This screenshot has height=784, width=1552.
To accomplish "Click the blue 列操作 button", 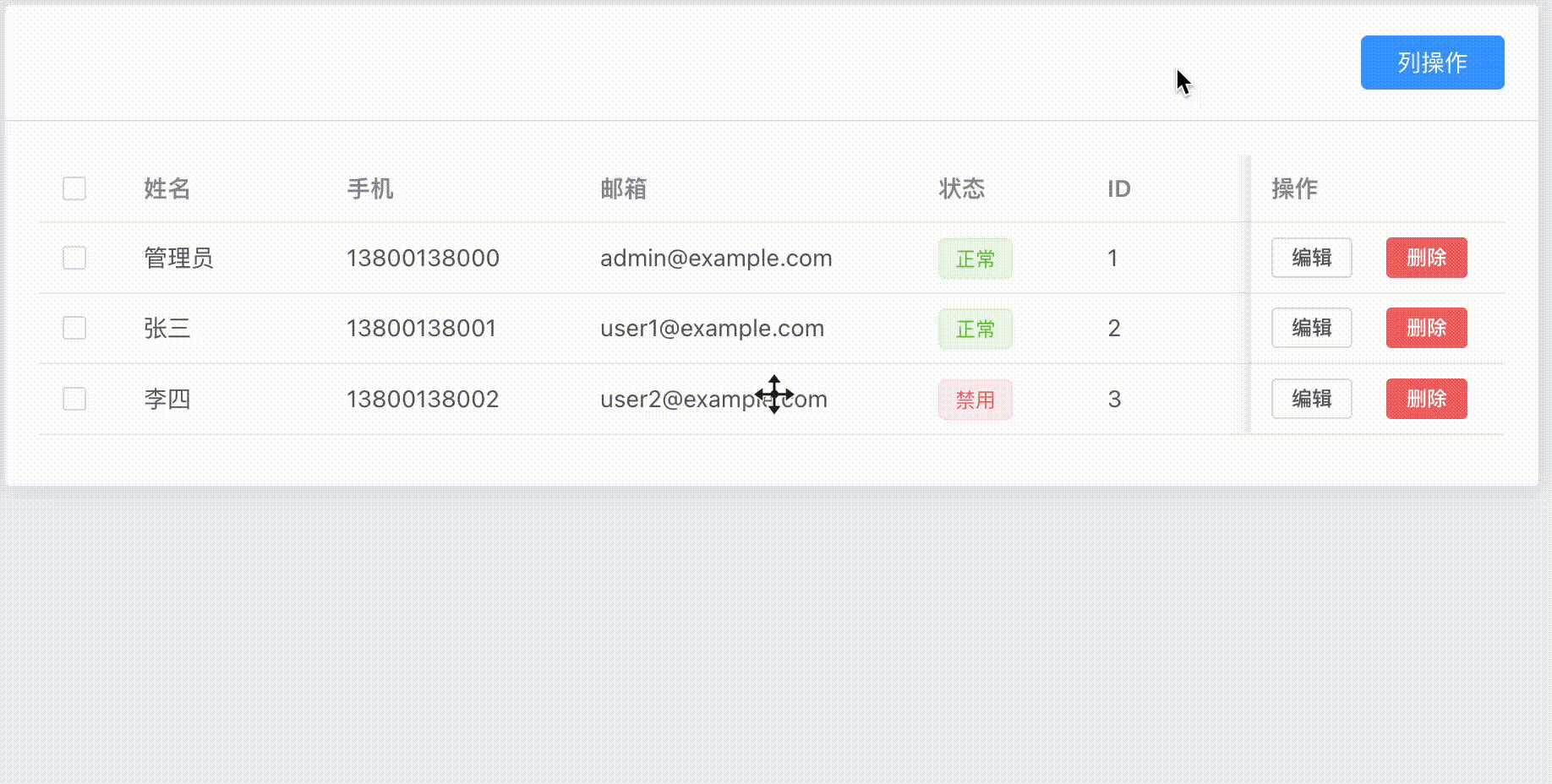I will (1432, 63).
